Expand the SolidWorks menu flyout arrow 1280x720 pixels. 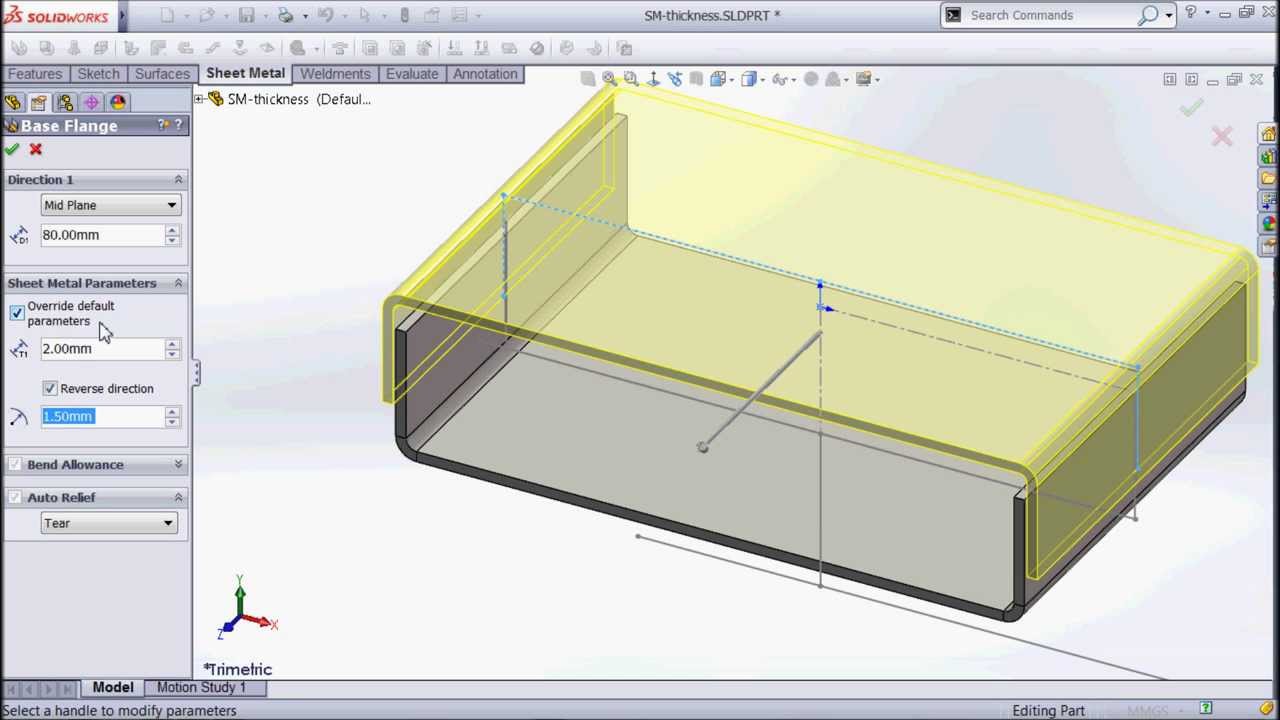[123, 15]
